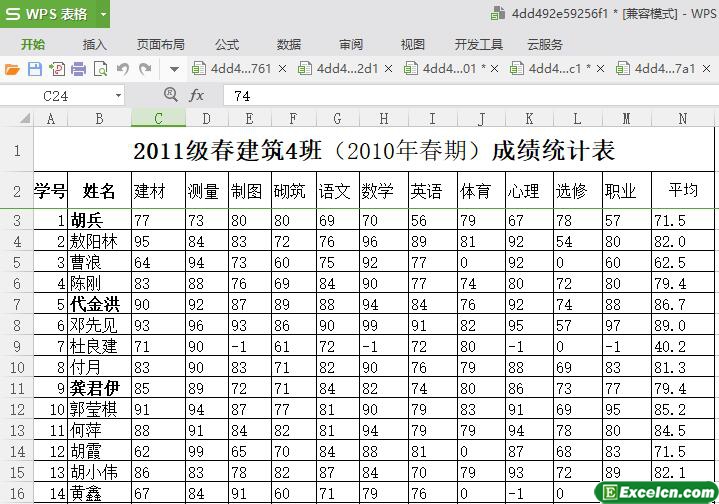Click average cell 40.2 in 杜良建 row
The image size is (719, 504).
pyautogui.click(x=682, y=346)
